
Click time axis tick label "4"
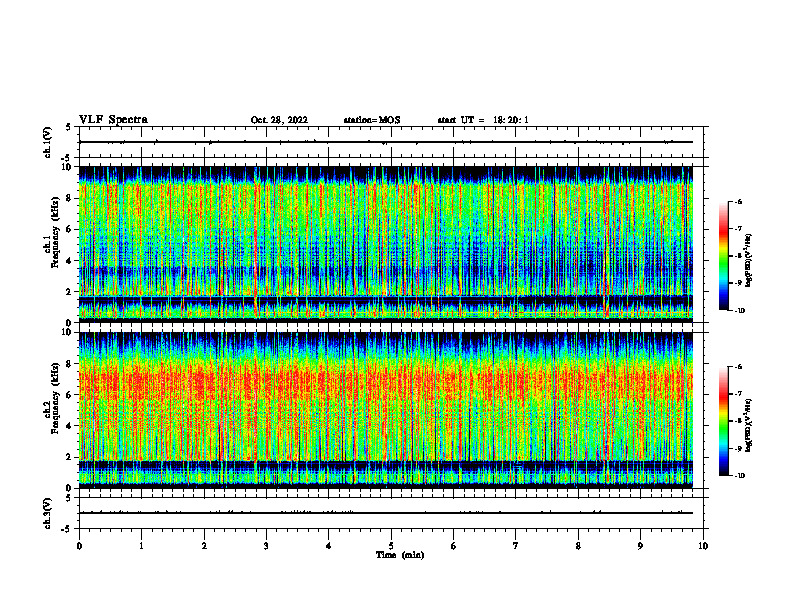pos(328,546)
